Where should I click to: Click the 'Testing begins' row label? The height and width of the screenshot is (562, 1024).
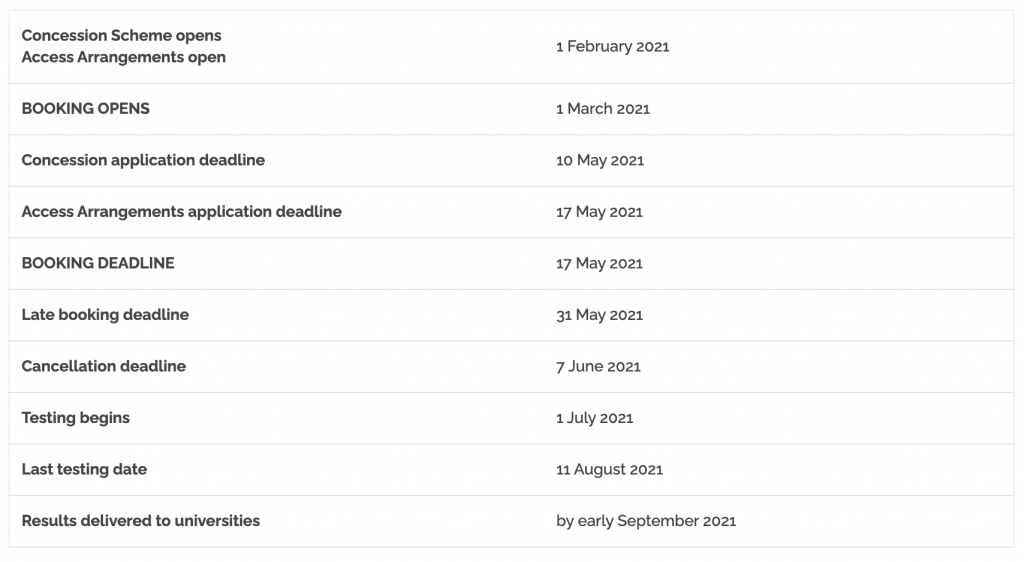[x=76, y=418]
